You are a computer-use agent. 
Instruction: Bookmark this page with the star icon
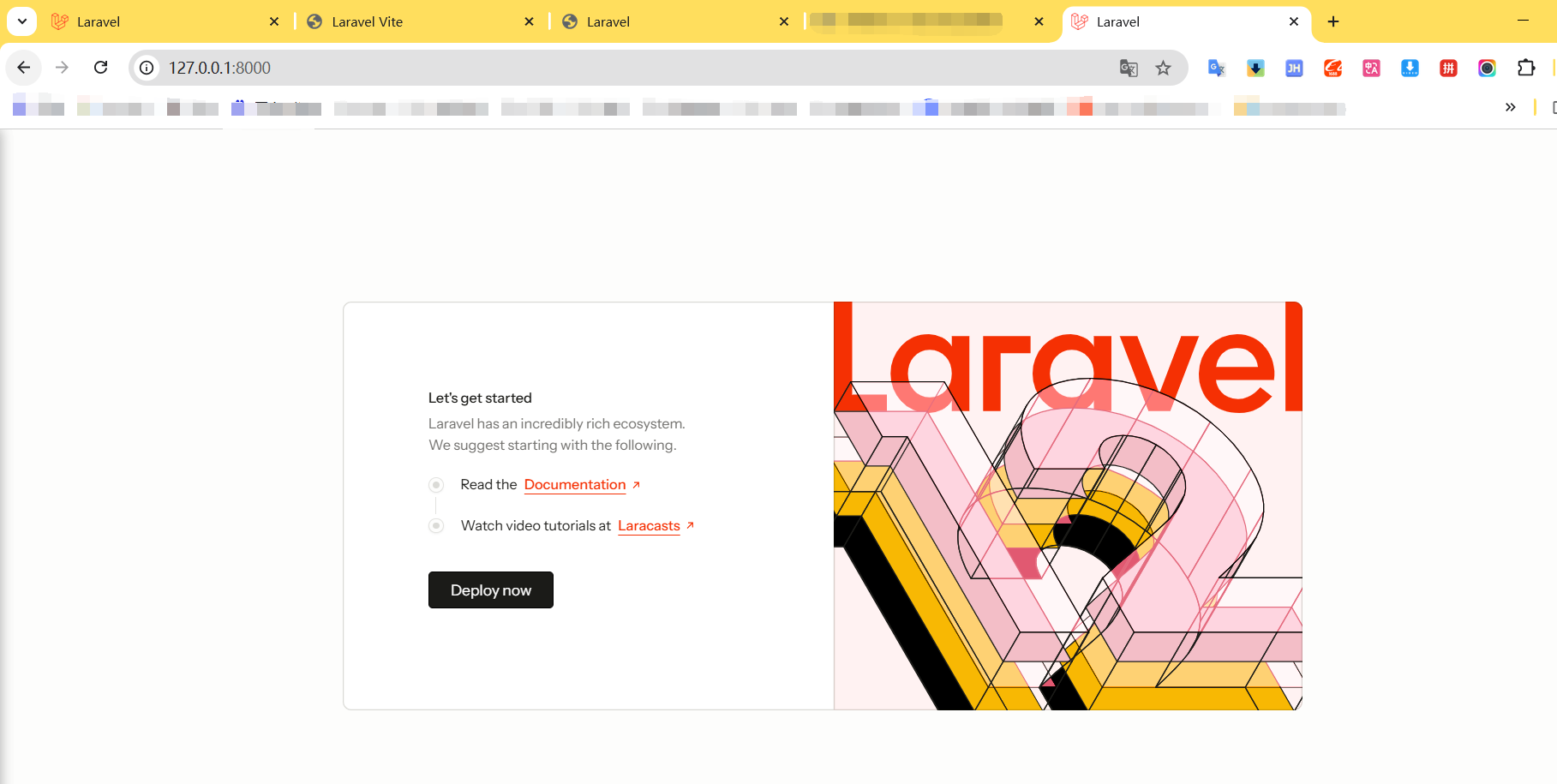click(x=1163, y=68)
